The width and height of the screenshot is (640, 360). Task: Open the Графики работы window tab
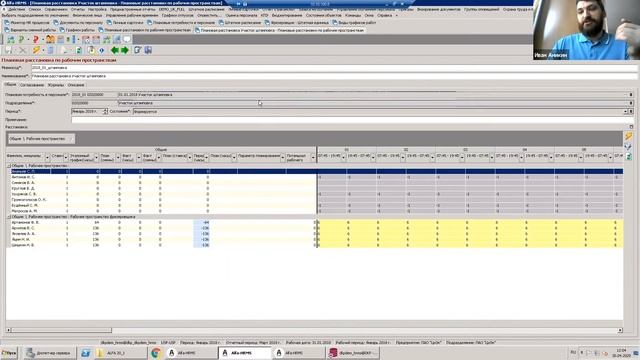pyautogui.click(x=77, y=30)
